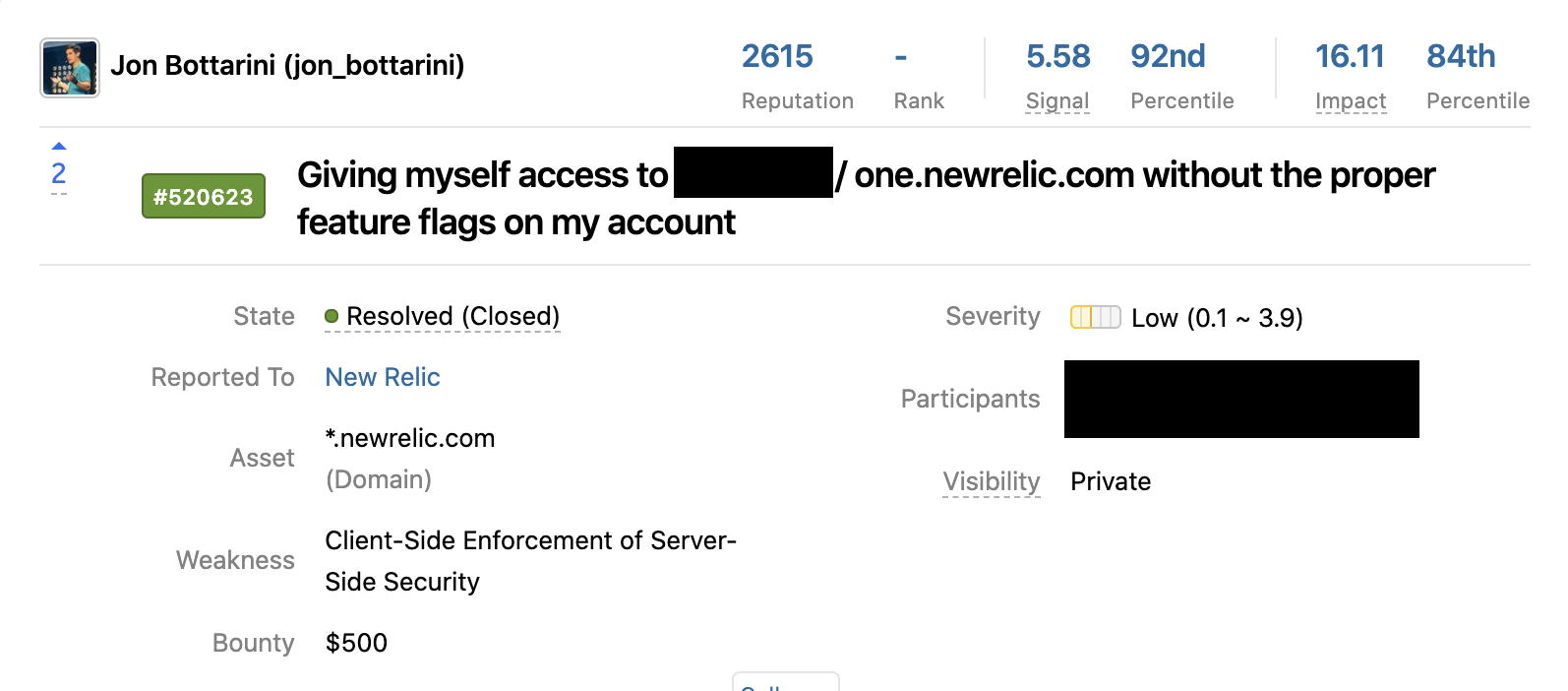Image resolution: width=1568 pixels, height=691 pixels.
Task: Open the report title about feature flags
Action: pyautogui.click(x=866, y=197)
